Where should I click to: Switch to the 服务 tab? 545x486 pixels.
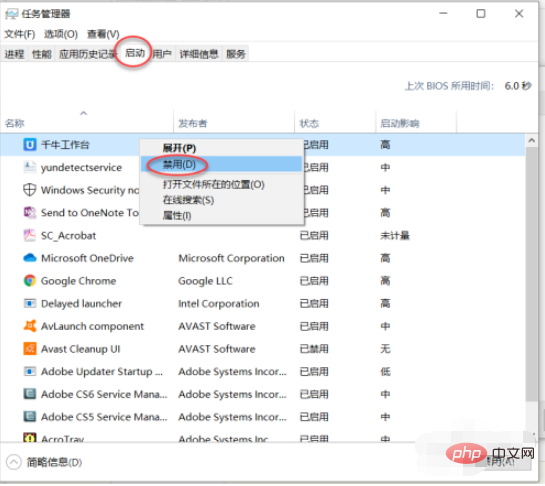[x=236, y=54]
